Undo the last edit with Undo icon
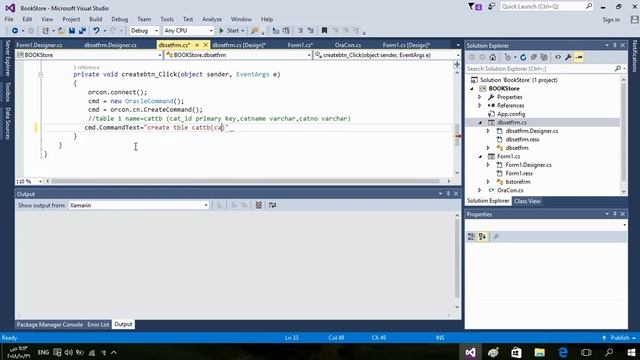Image resolution: width=640 pixels, height=360 pixels. click(x=96, y=31)
